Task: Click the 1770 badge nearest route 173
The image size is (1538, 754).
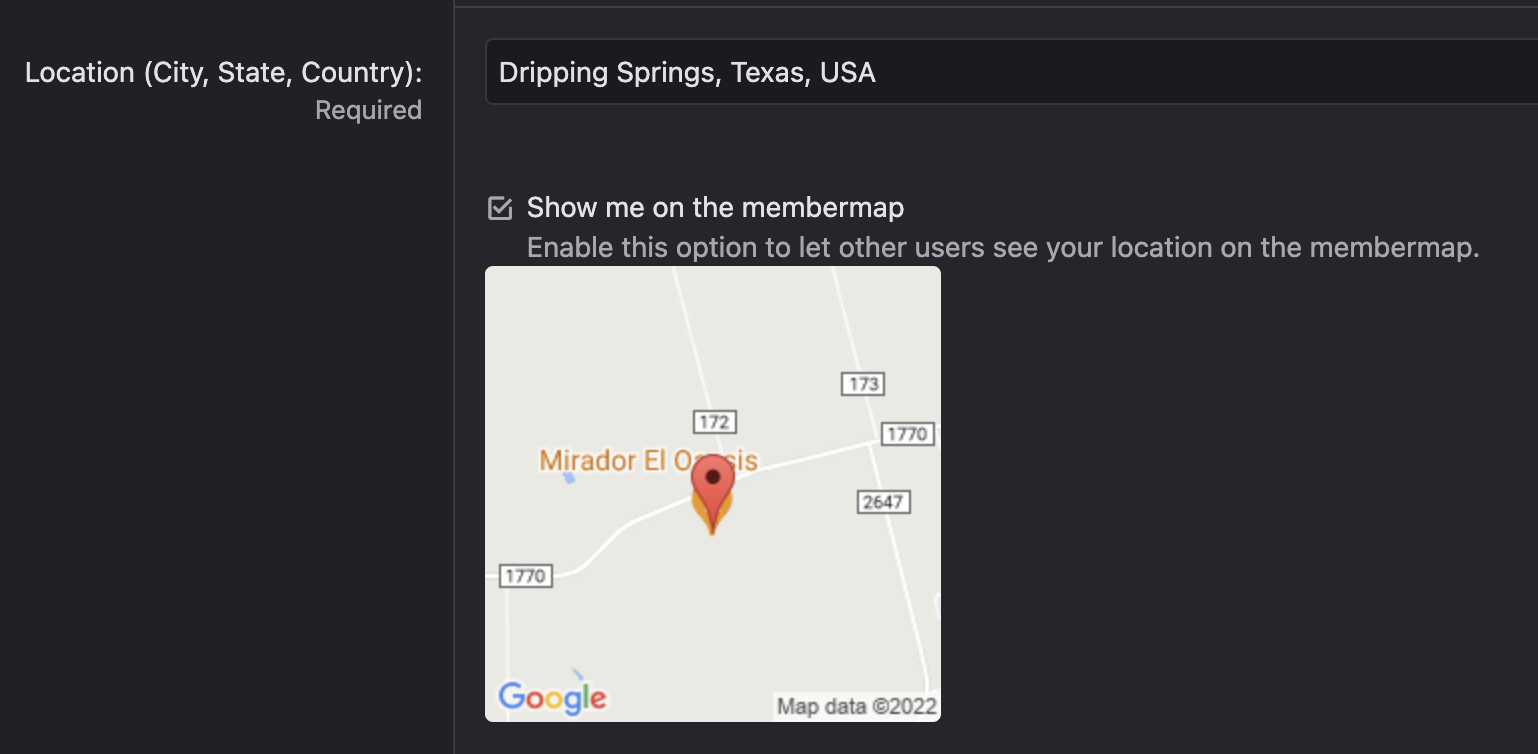Action: [x=908, y=434]
